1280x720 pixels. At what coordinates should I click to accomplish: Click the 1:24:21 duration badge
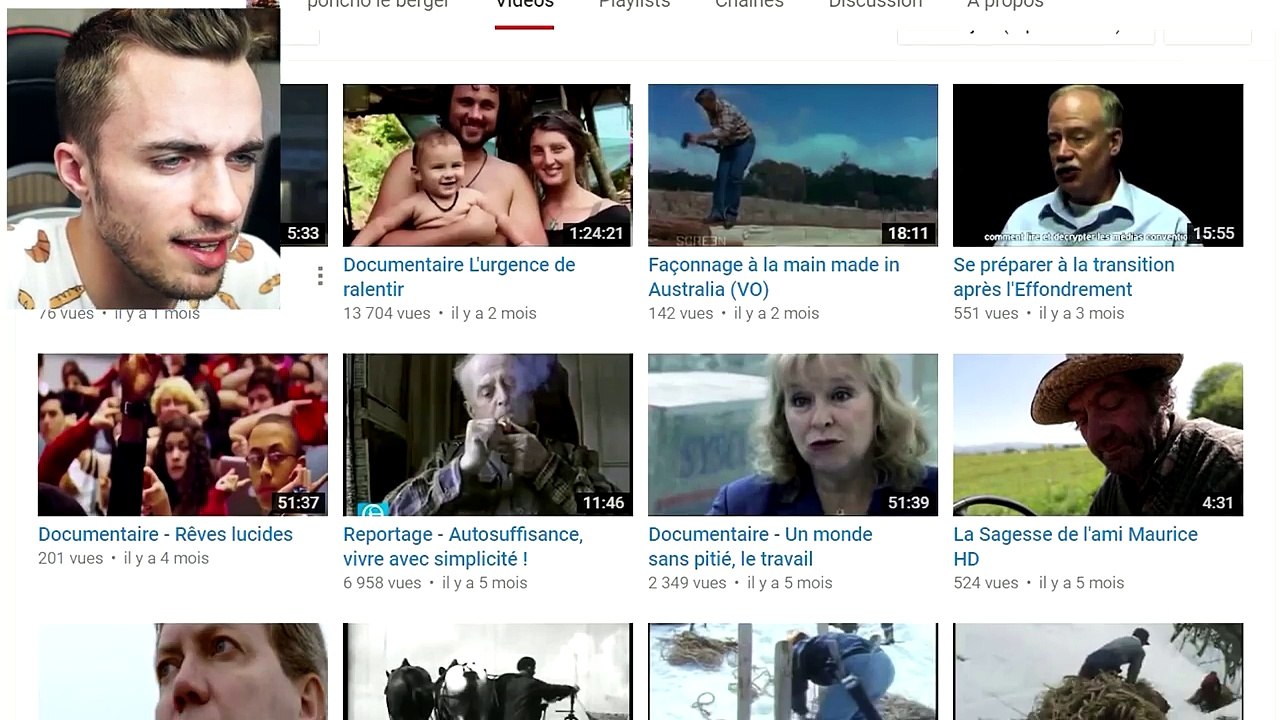point(596,233)
